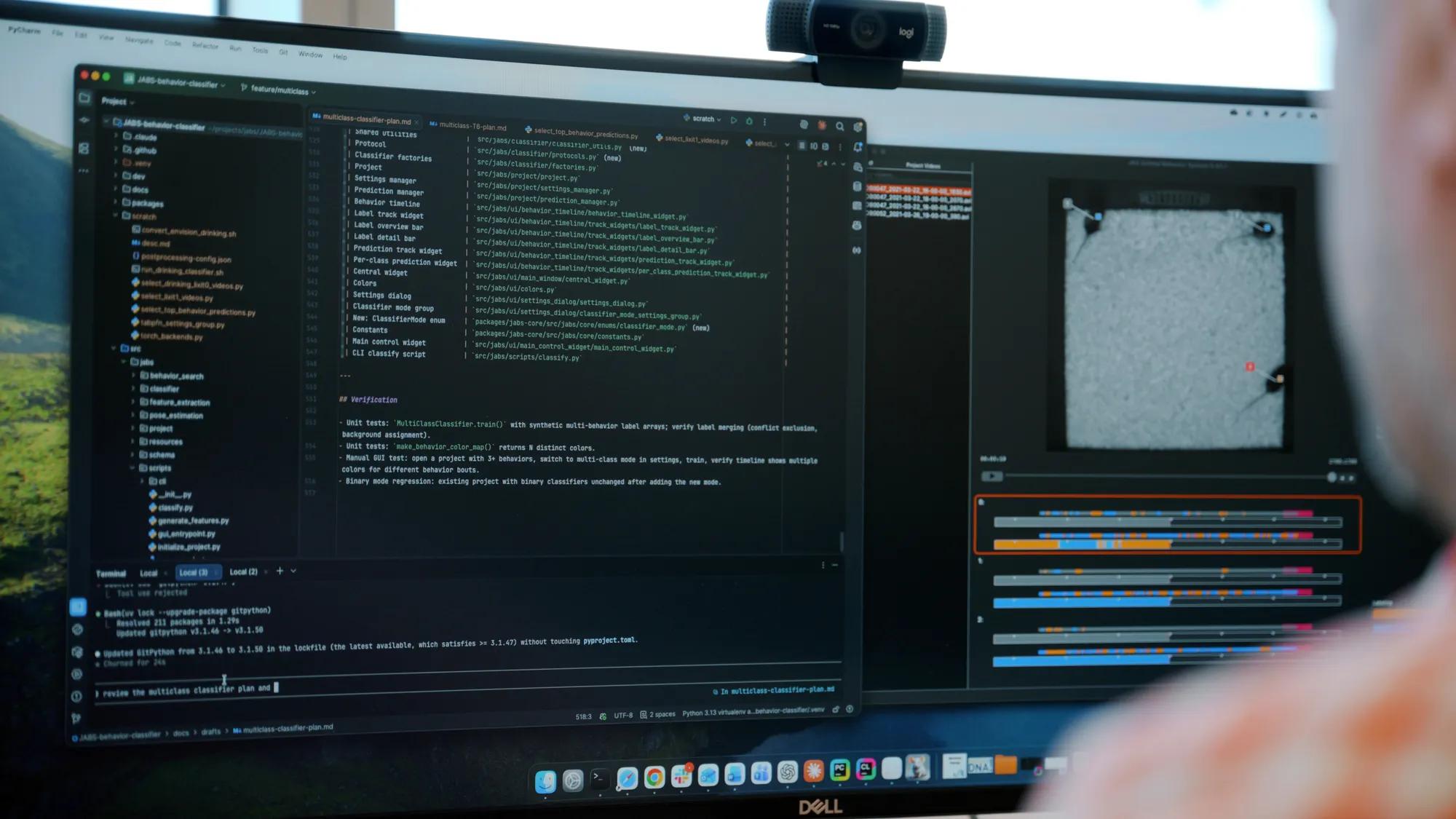Click the editor vertical scrollbar
Viewport: 1456px width, 819px height.
842,540
